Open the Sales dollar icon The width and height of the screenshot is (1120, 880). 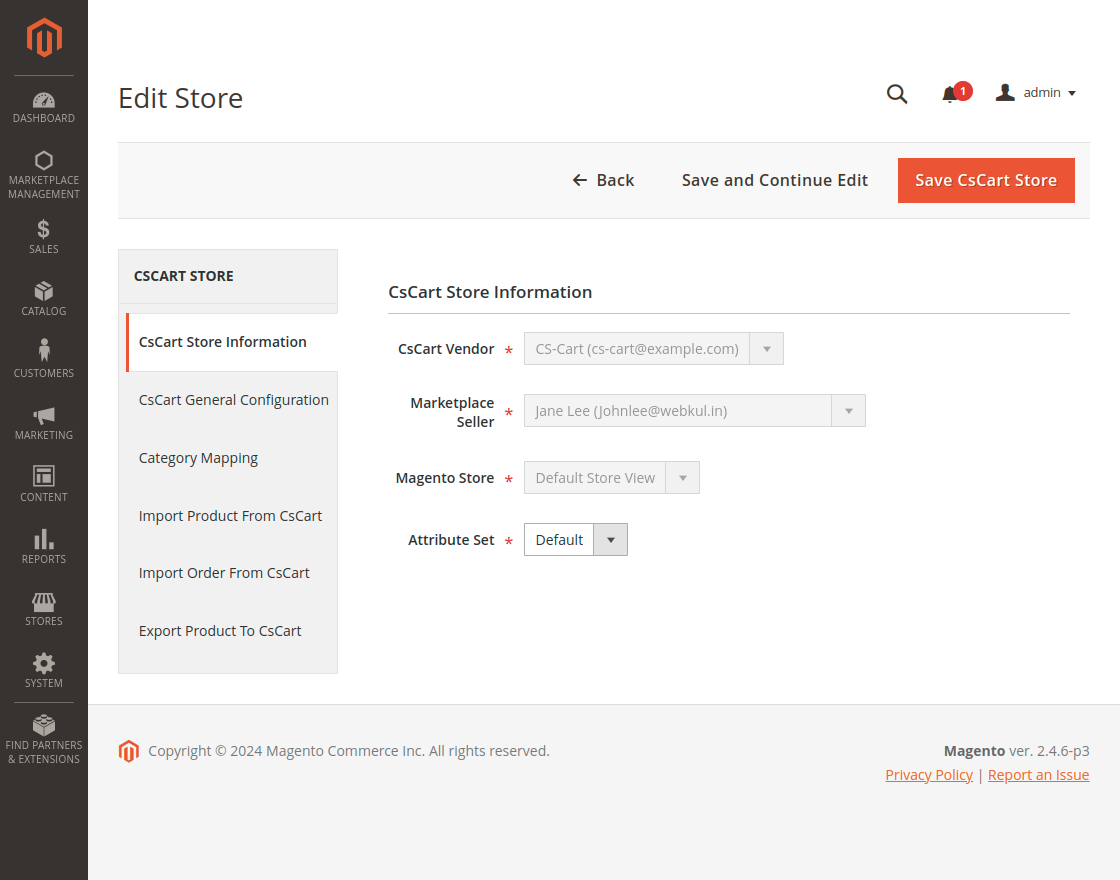44,229
